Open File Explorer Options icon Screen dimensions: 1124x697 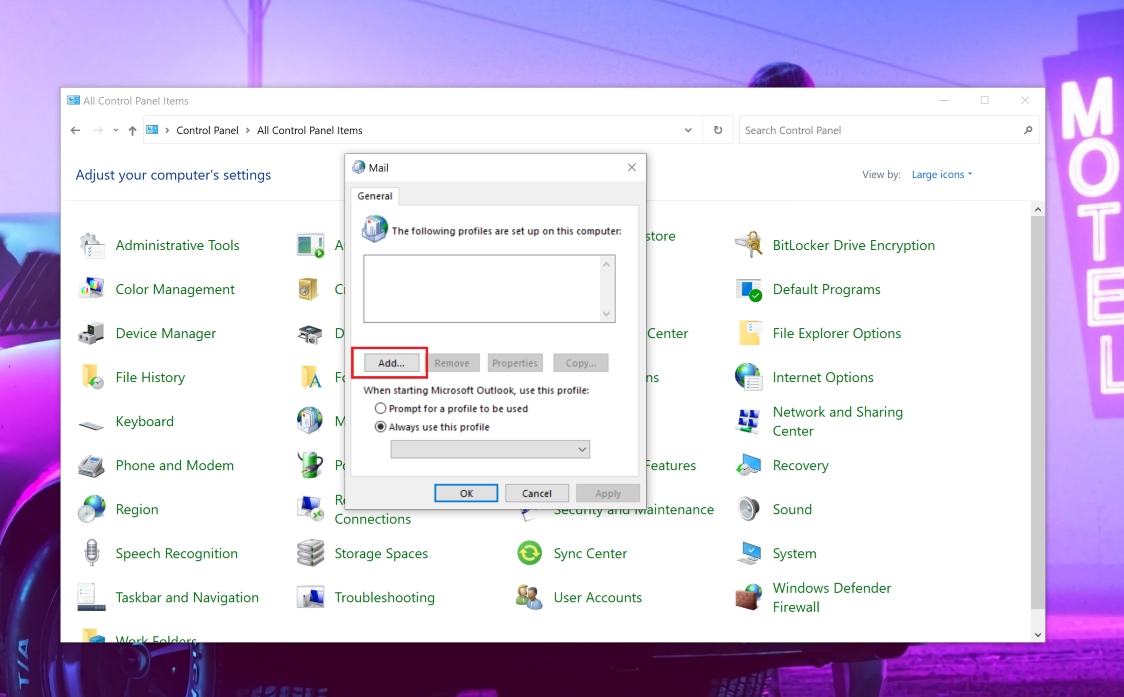[749, 333]
